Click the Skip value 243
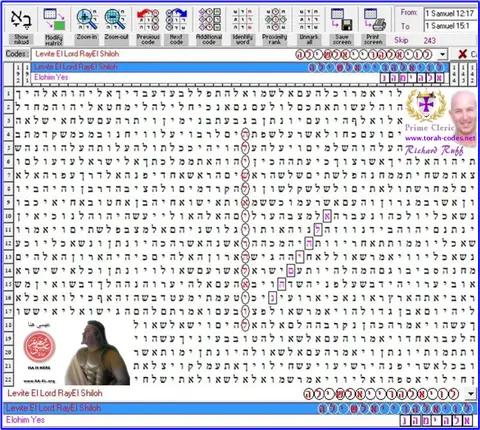Viewport: 480px width, 430px height. [x=429, y=41]
